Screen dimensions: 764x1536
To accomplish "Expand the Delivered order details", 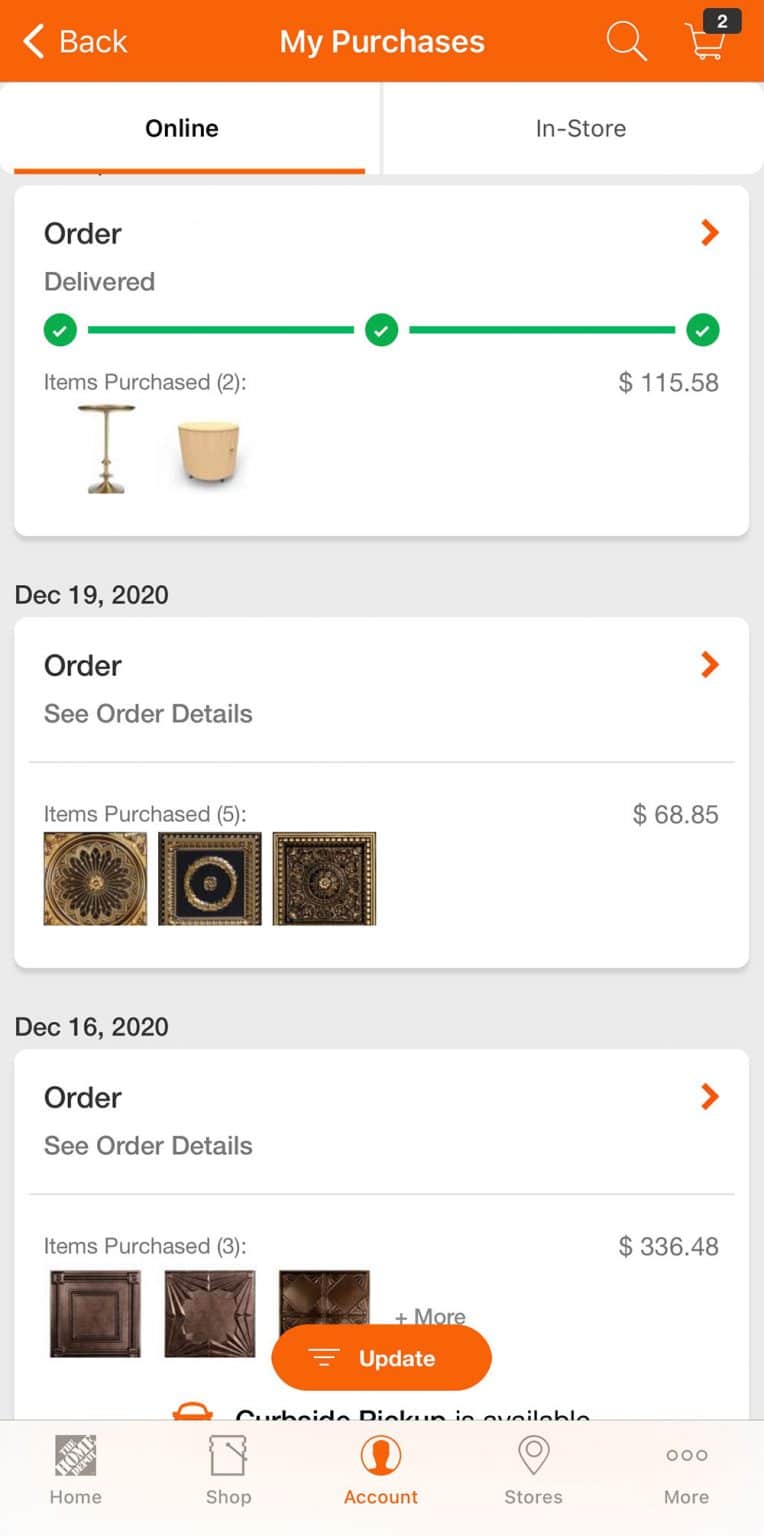I will coord(709,233).
